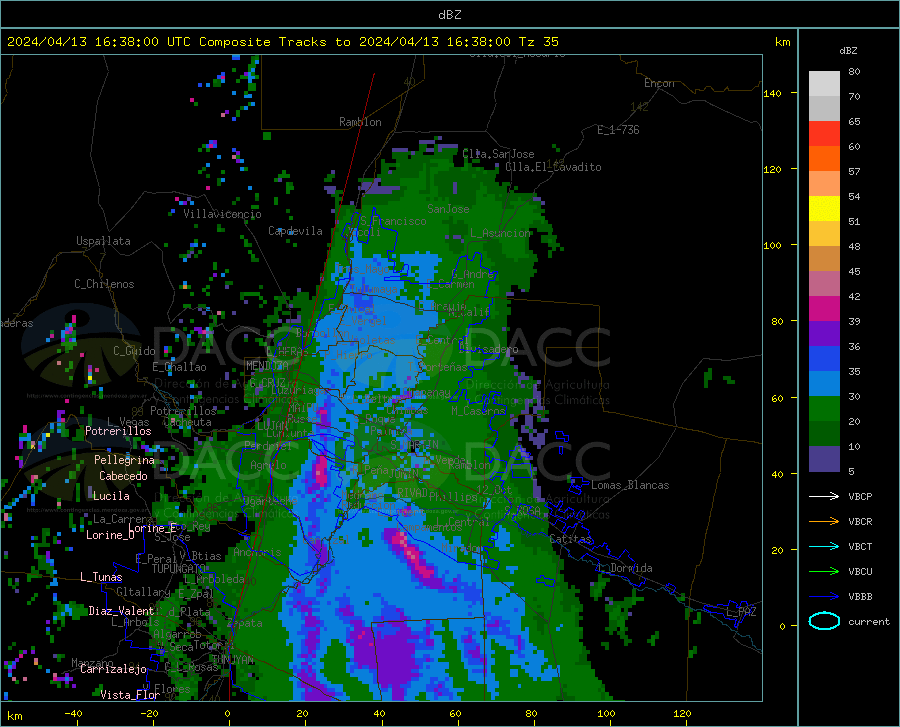Click the 'VBCT' legend label
900x727 pixels.
(860, 546)
